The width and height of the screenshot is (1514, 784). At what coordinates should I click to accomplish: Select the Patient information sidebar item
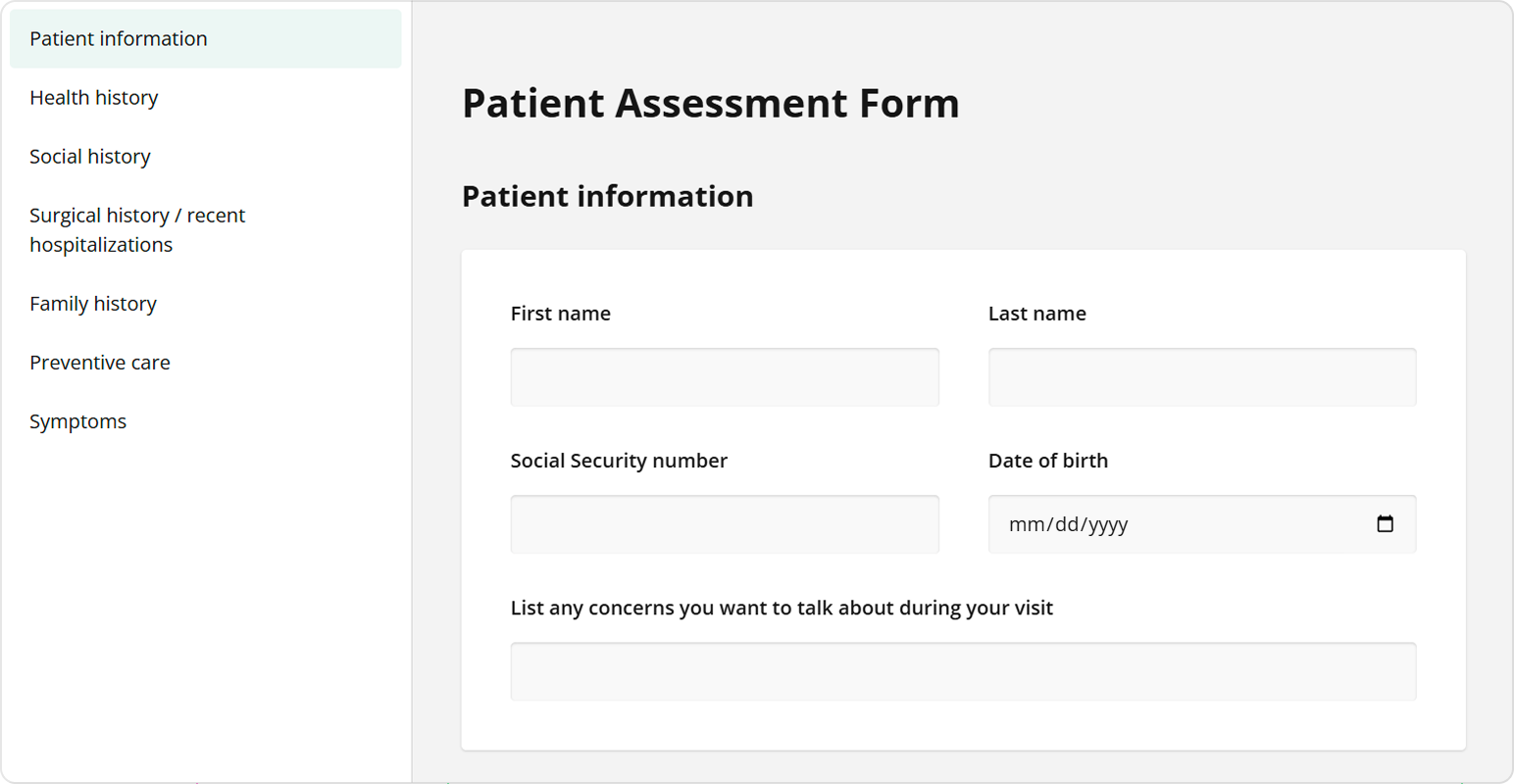[119, 38]
